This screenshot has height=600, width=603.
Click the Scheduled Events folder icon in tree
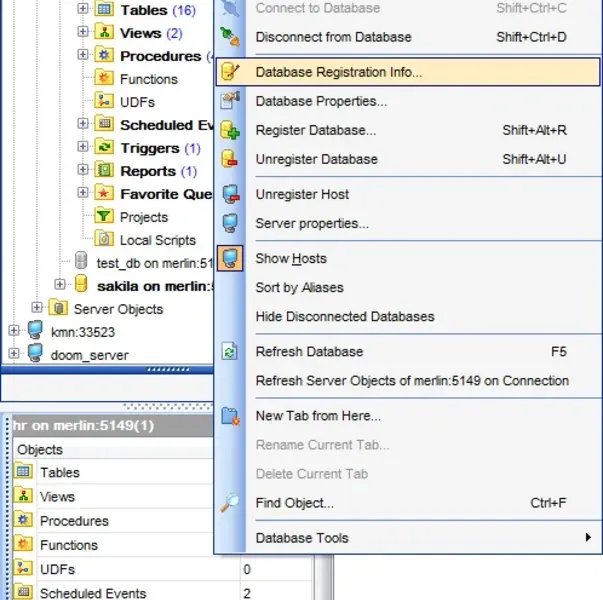(x=104, y=124)
